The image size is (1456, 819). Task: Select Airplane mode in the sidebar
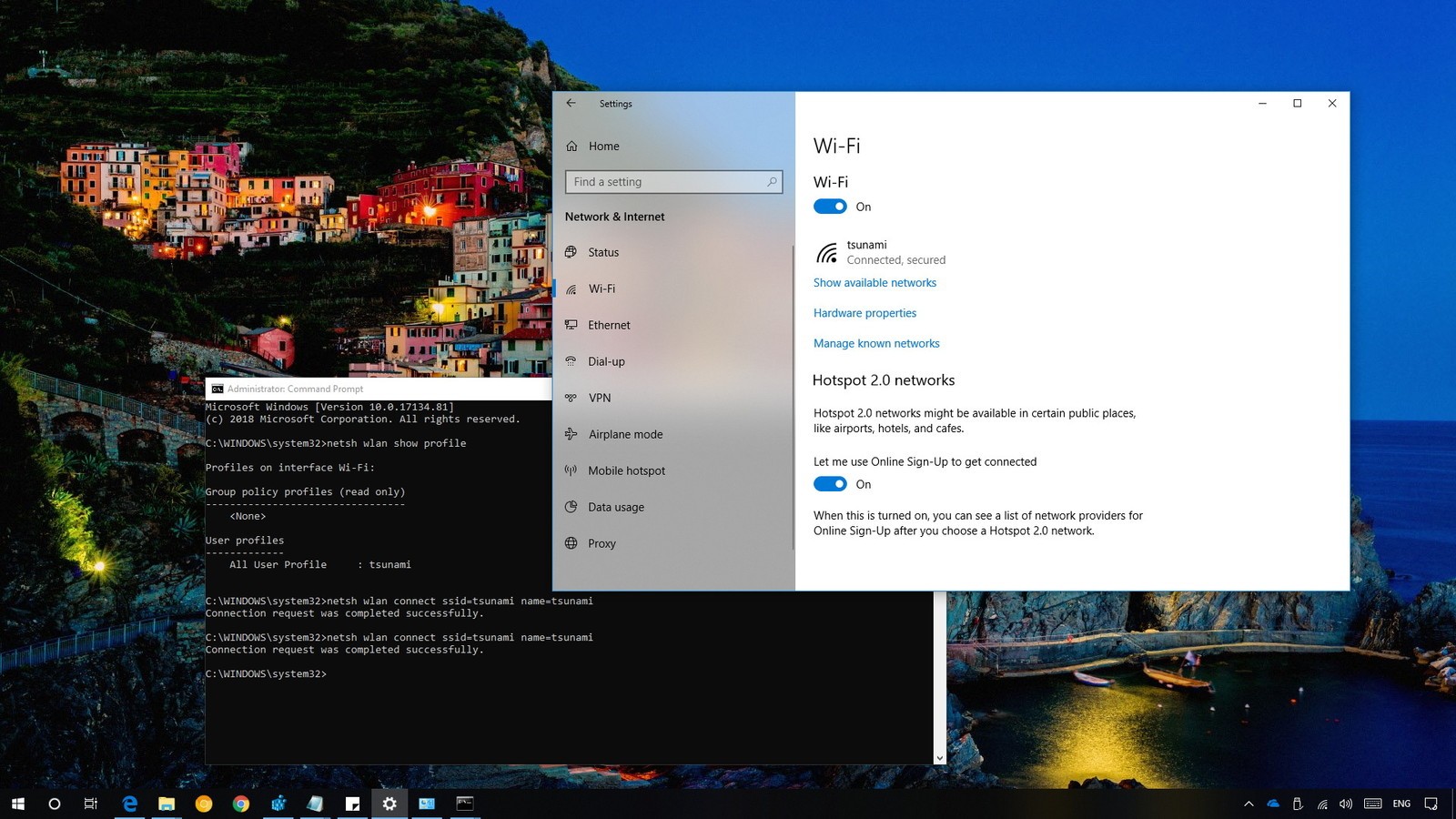tap(624, 434)
